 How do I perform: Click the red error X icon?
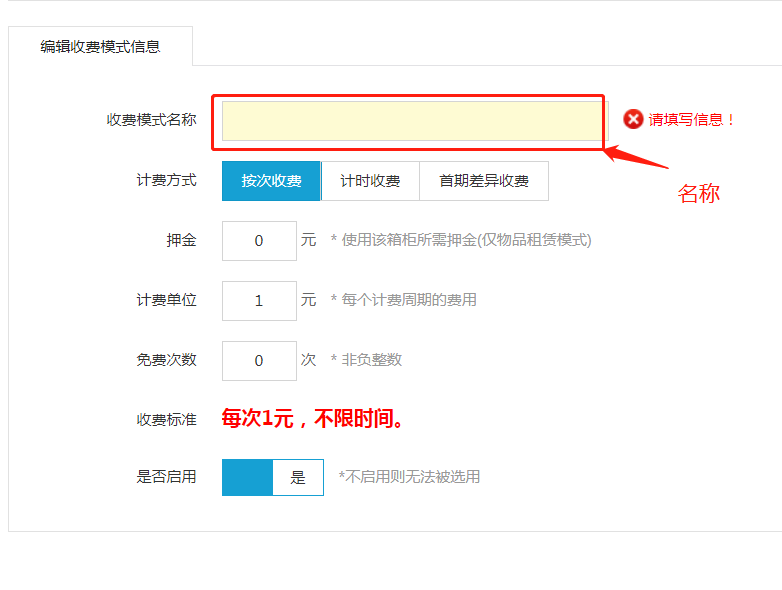(x=633, y=119)
